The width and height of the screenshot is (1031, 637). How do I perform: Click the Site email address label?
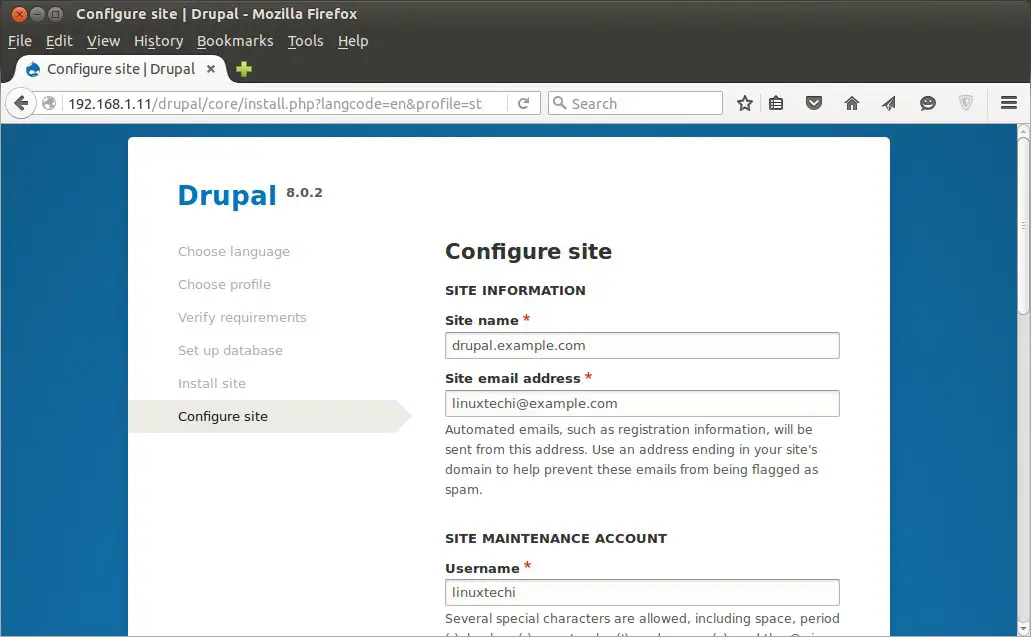click(513, 379)
